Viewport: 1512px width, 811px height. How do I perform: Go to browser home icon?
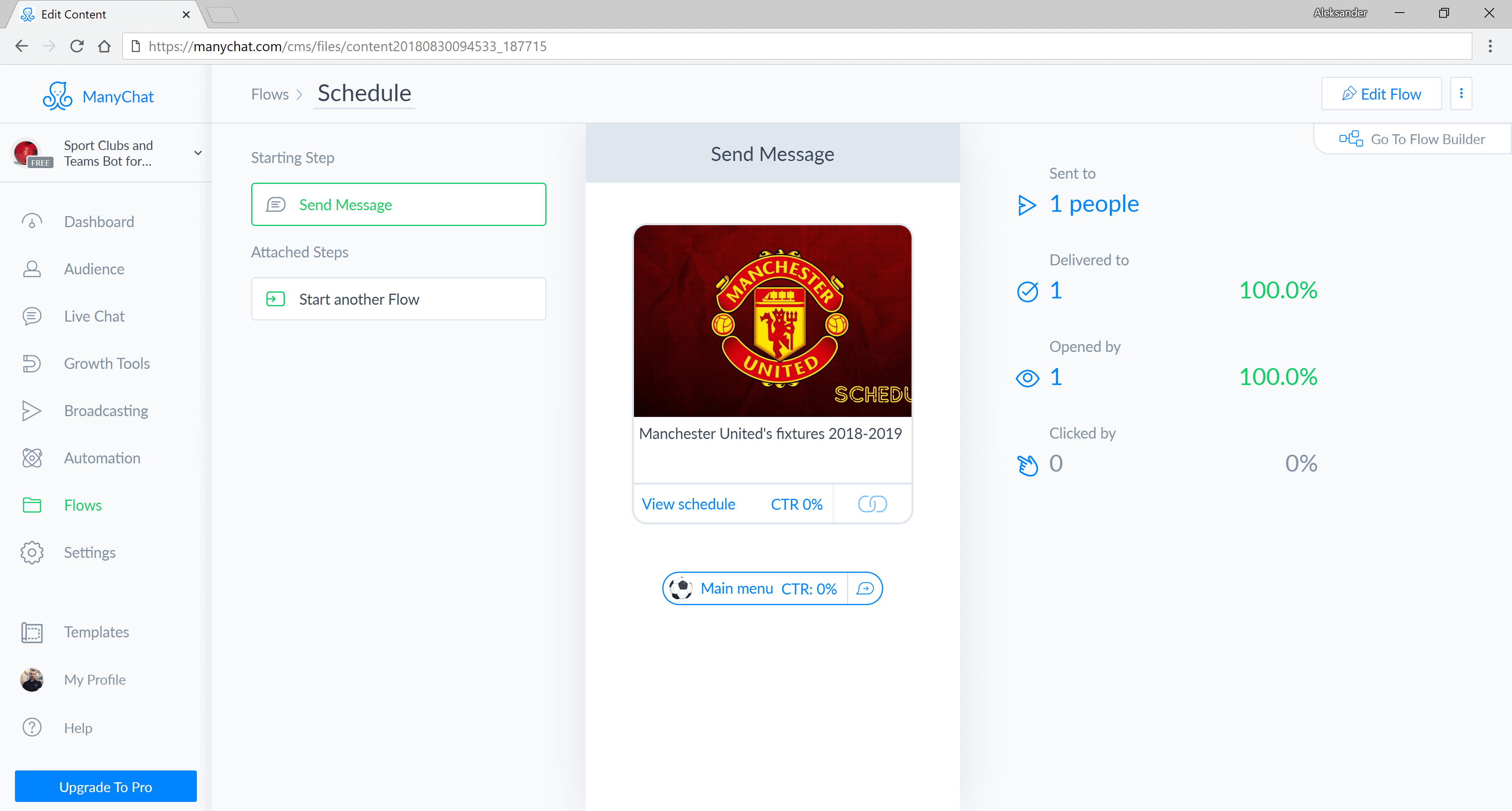tap(104, 46)
